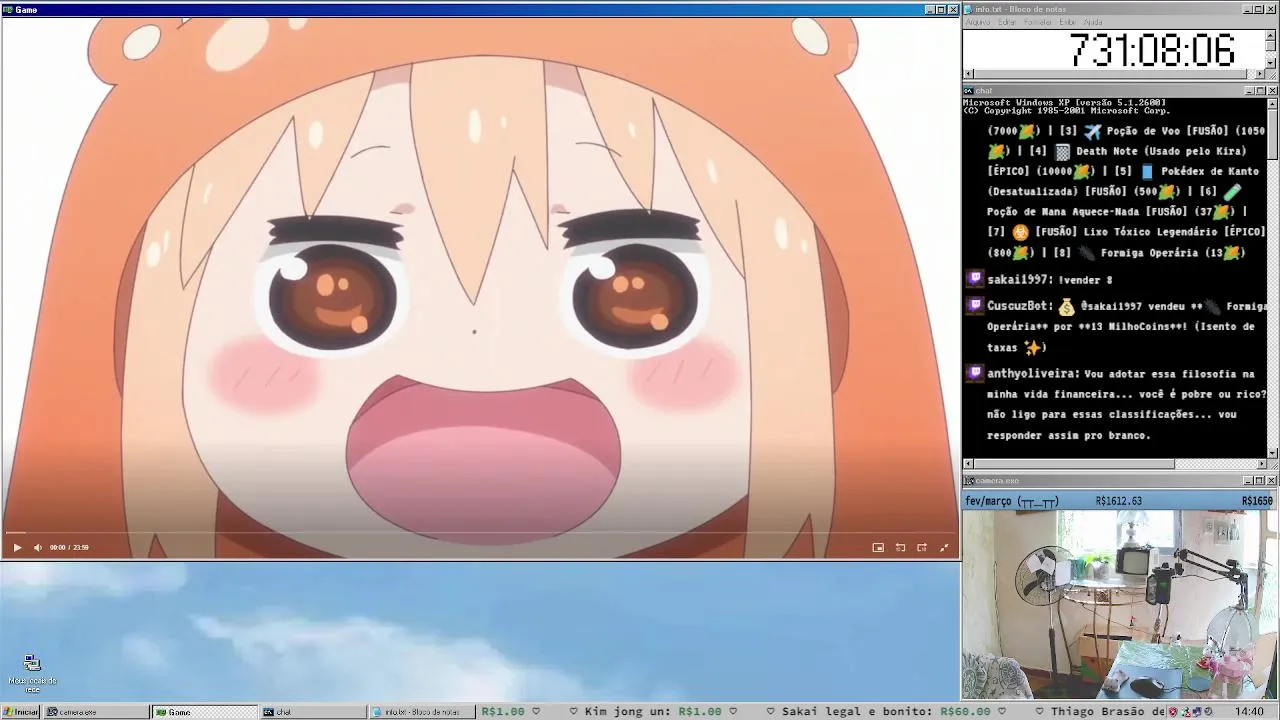This screenshot has width=1280, height=720.
Task: Click the Pokédex de Kanto text in chat
Action: pyautogui.click(x=1210, y=171)
